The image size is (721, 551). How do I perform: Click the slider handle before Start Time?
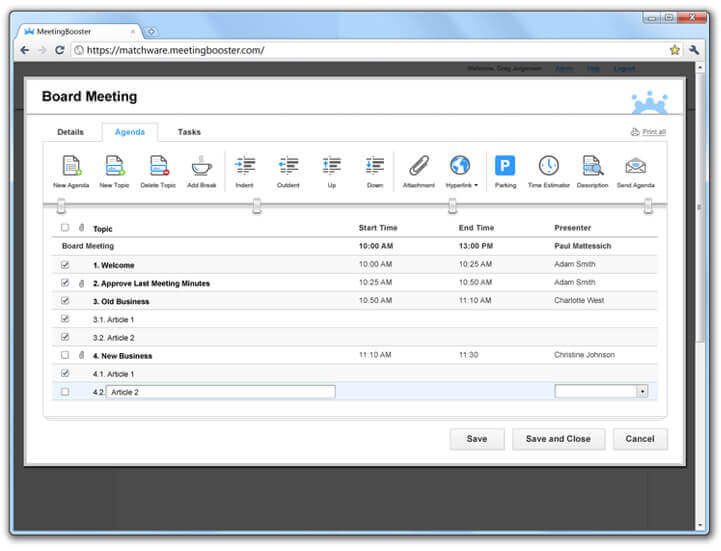click(257, 206)
